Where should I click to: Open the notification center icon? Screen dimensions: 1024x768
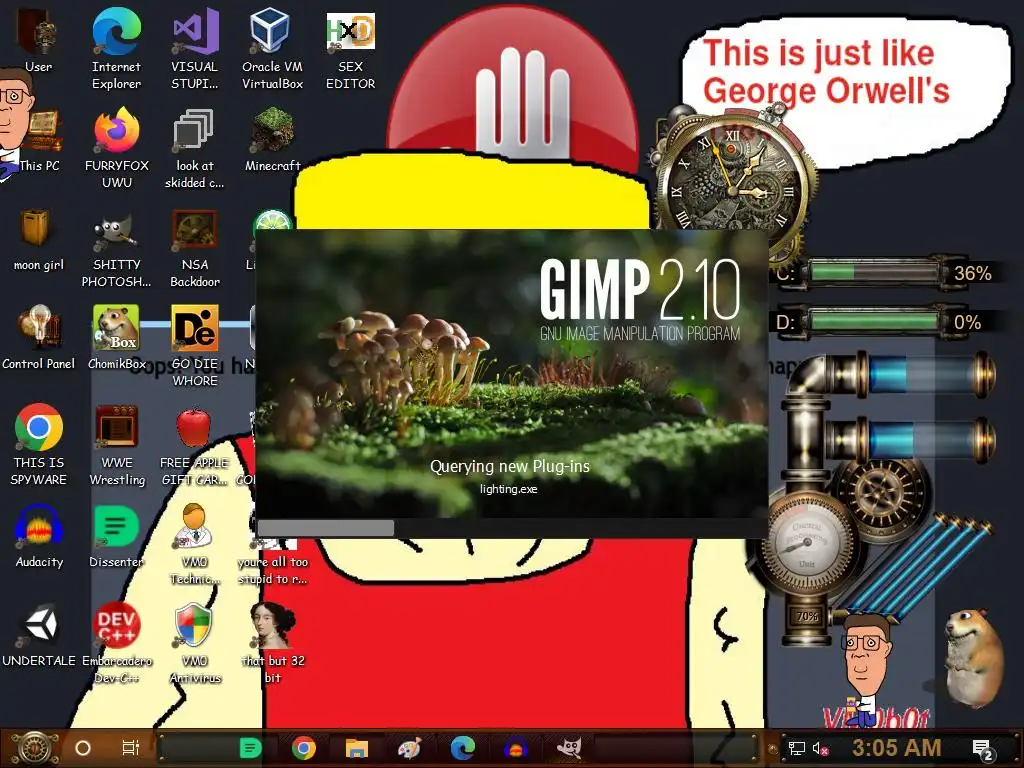tap(983, 750)
